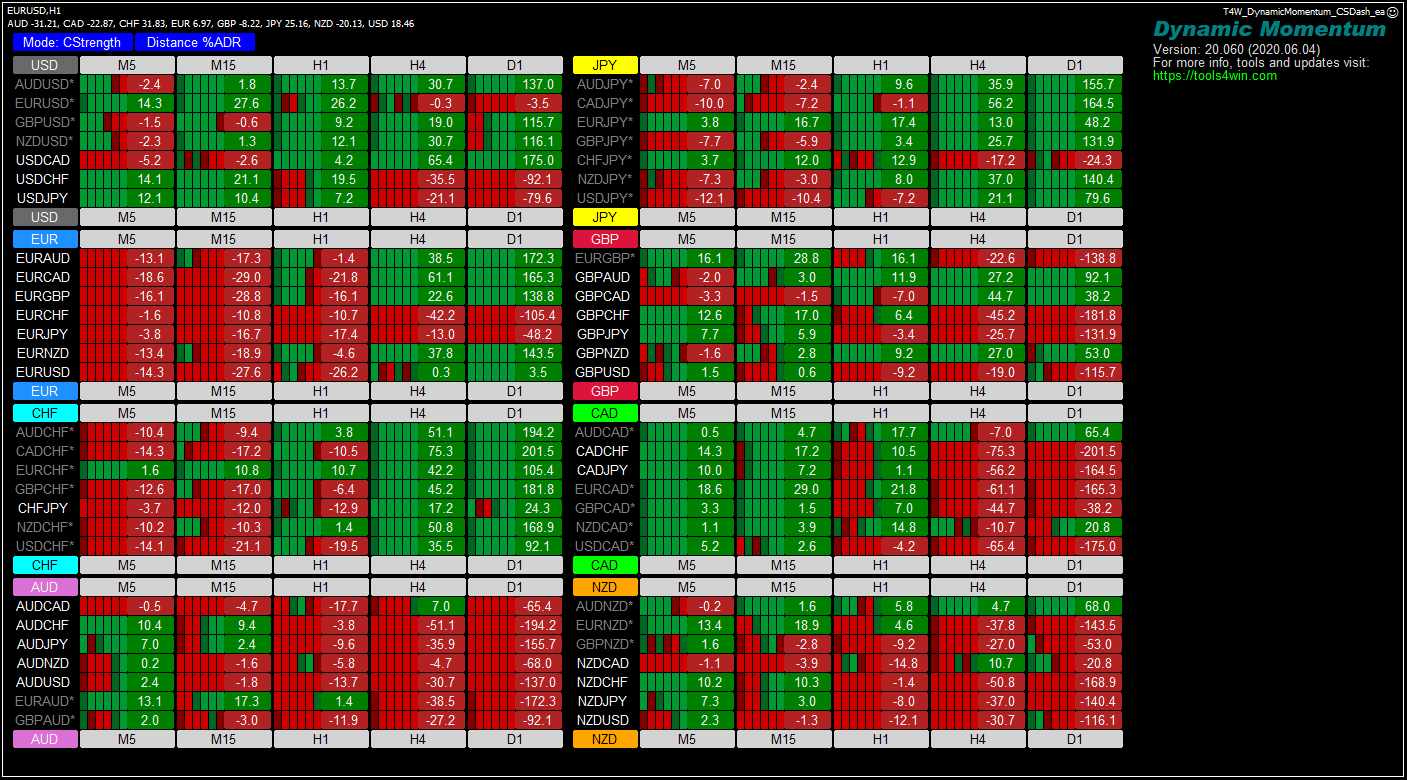Select M15 header directly above EURGBP* row

click(x=784, y=239)
